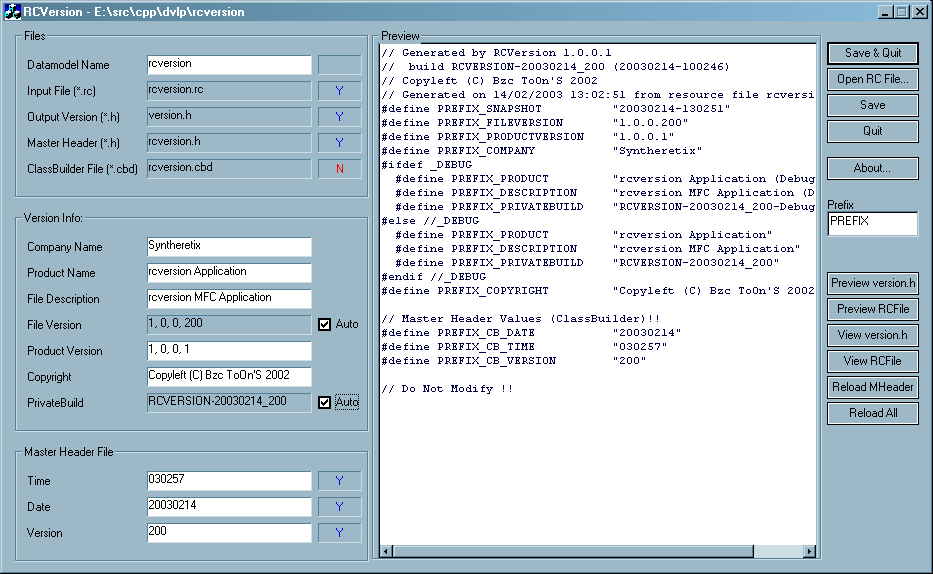Open the About dialog

[x=872, y=168]
